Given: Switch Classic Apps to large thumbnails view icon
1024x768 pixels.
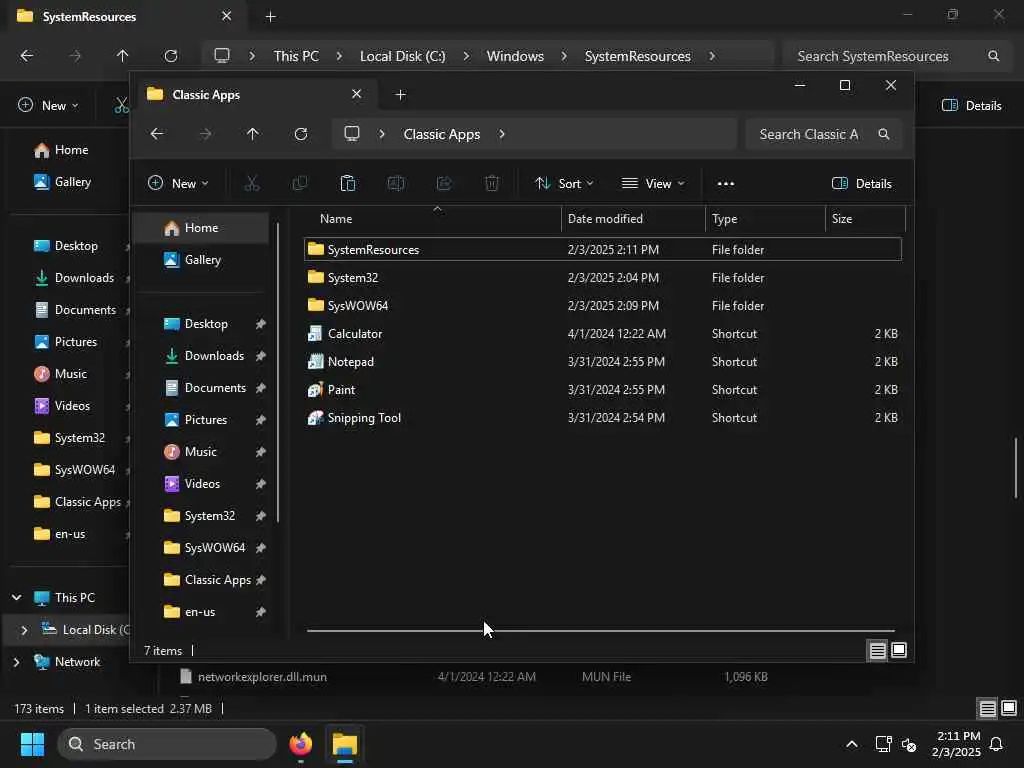Looking at the screenshot, I should point(899,650).
